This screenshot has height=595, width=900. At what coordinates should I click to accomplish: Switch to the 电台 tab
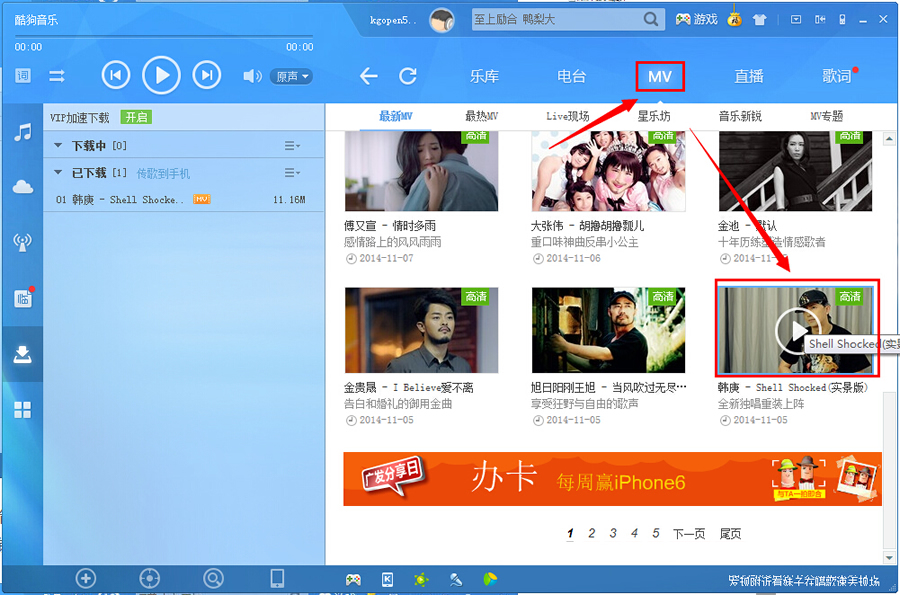pos(569,75)
